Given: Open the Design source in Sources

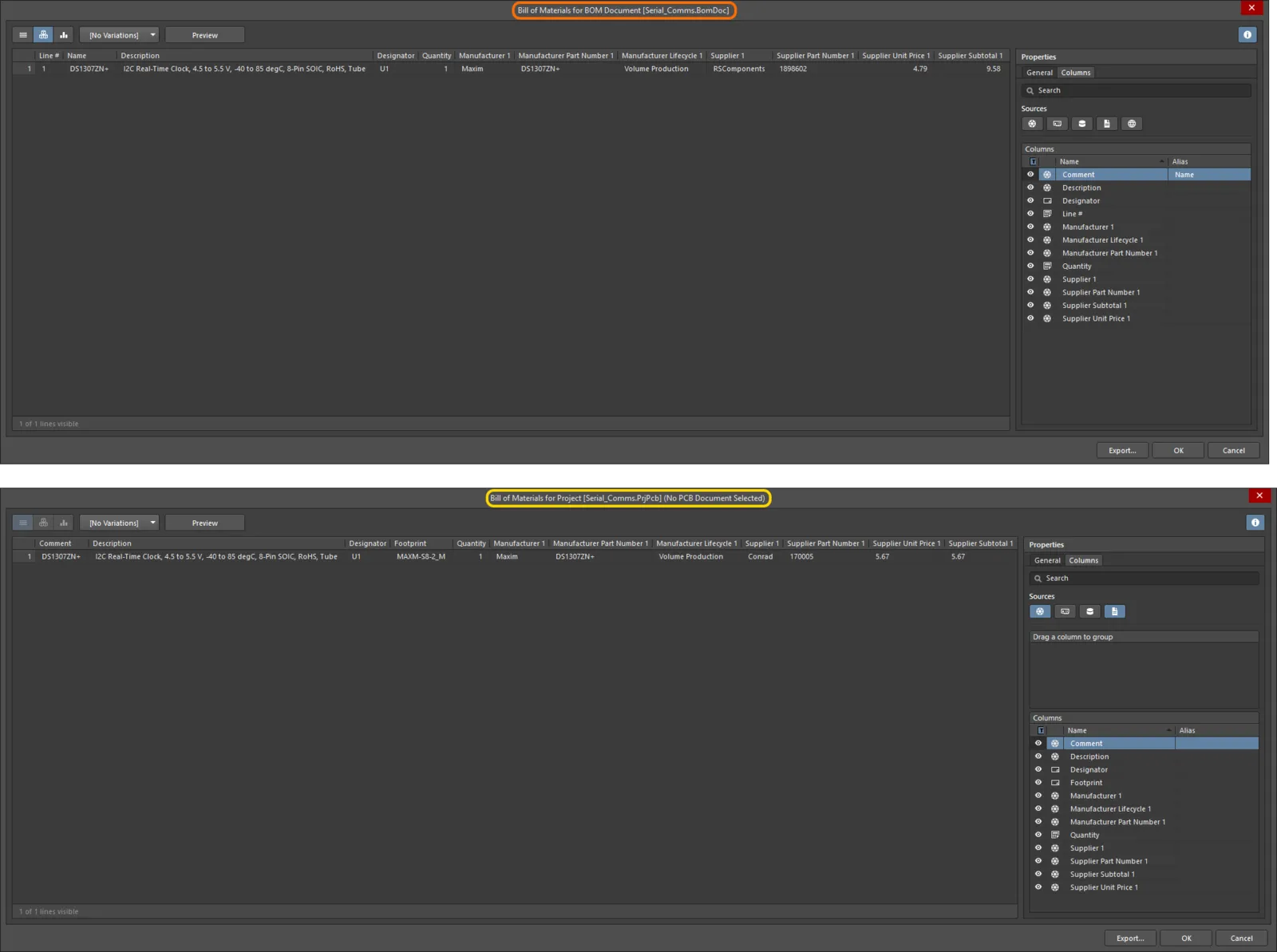Looking at the screenshot, I should point(1032,124).
